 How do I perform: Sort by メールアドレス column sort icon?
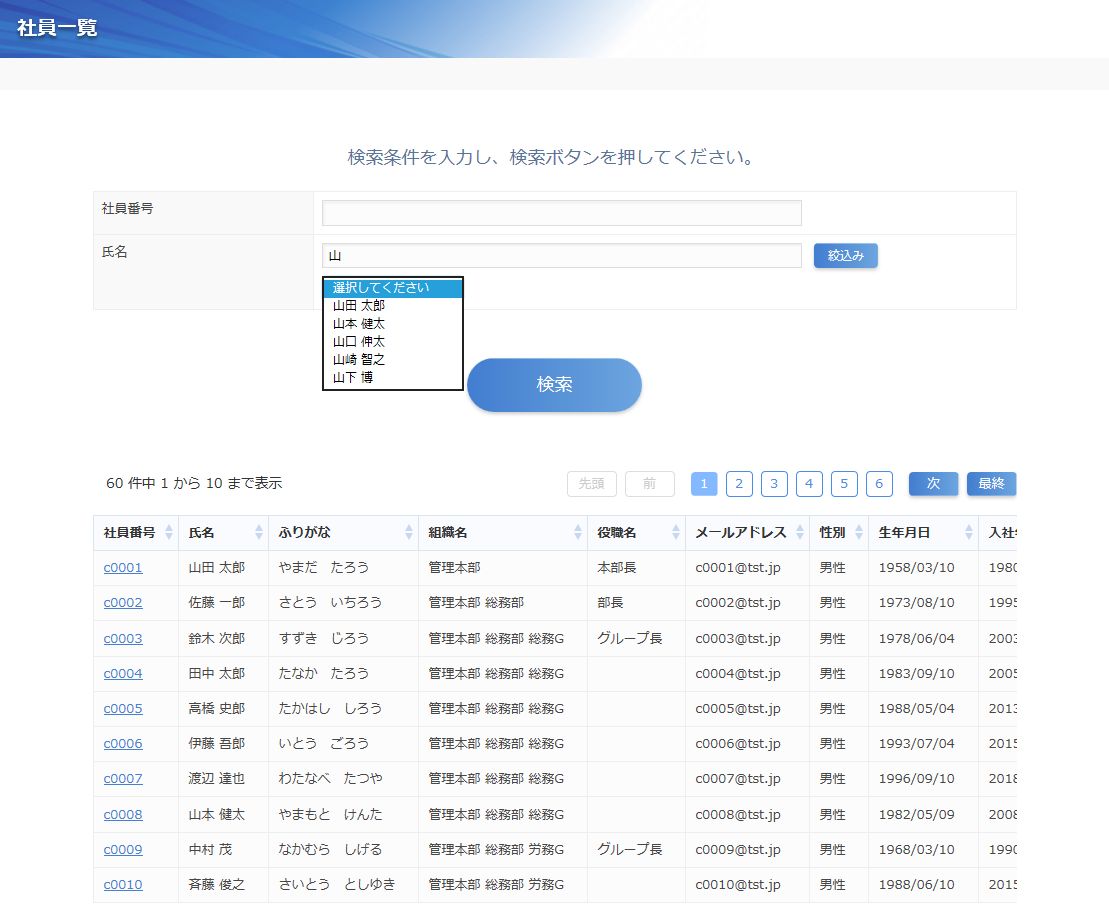click(x=800, y=533)
